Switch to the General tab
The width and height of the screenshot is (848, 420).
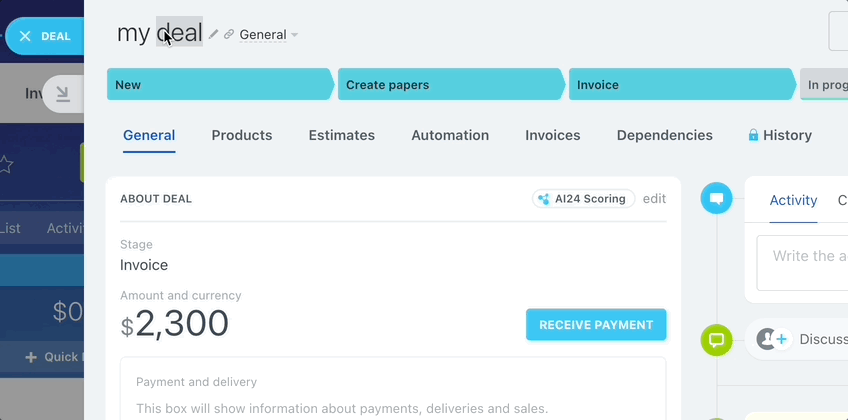click(x=149, y=135)
